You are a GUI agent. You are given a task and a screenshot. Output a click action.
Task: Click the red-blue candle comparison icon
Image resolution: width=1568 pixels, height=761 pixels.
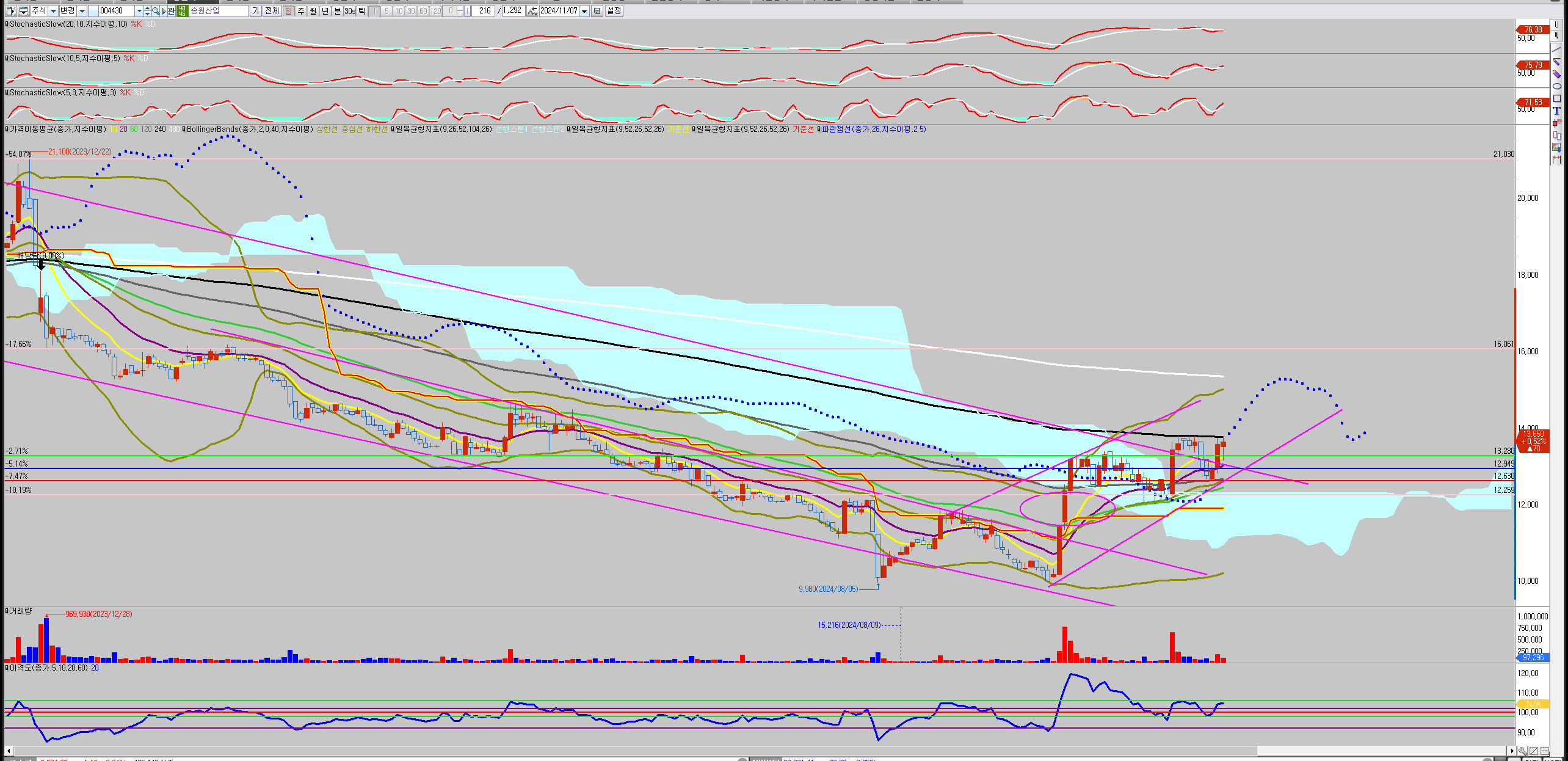coord(1556,136)
